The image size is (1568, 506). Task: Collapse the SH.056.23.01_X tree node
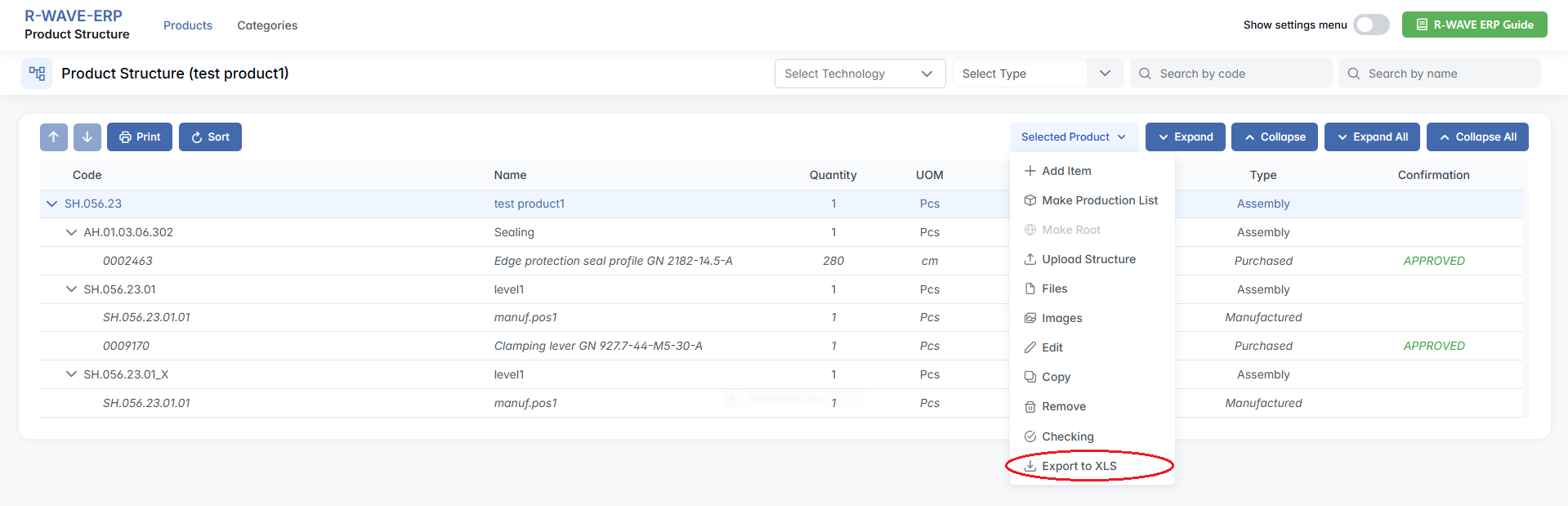click(x=72, y=374)
